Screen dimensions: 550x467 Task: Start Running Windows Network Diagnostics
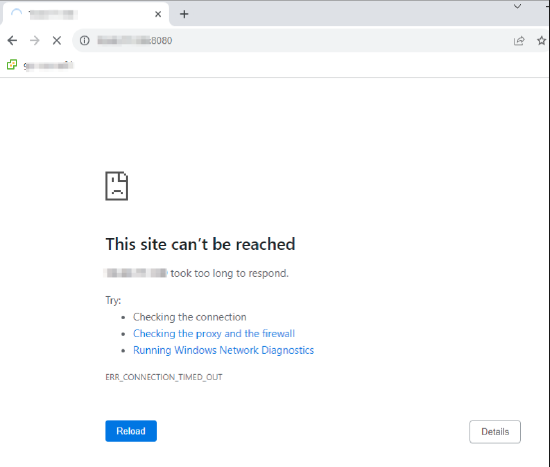click(223, 350)
